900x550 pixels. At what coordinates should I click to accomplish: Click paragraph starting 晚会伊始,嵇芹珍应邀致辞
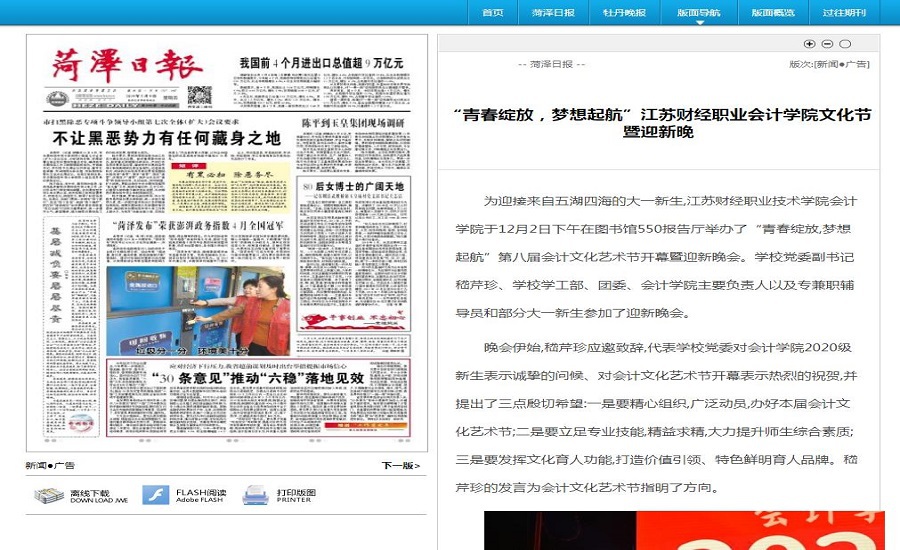coord(655,417)
